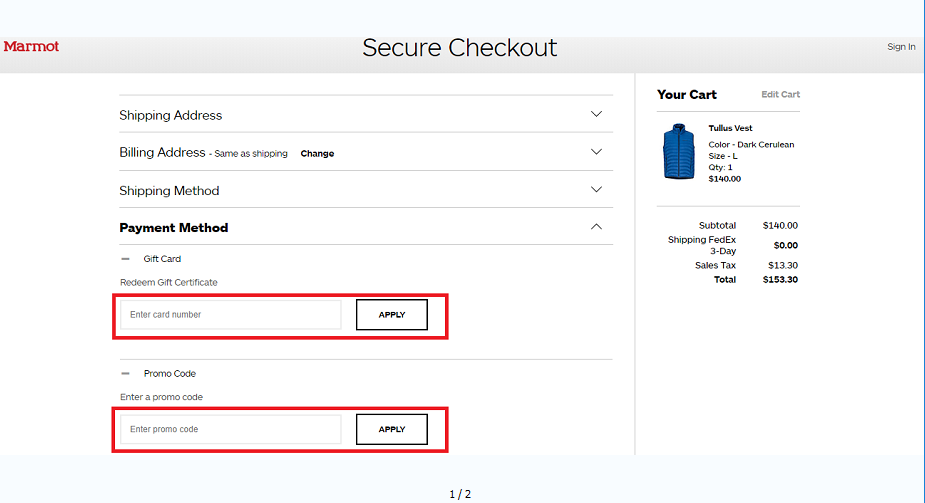The height and width of the screenshot is (503, 925).
Task: Apply the gift card number
Action: tap(392, 315)
